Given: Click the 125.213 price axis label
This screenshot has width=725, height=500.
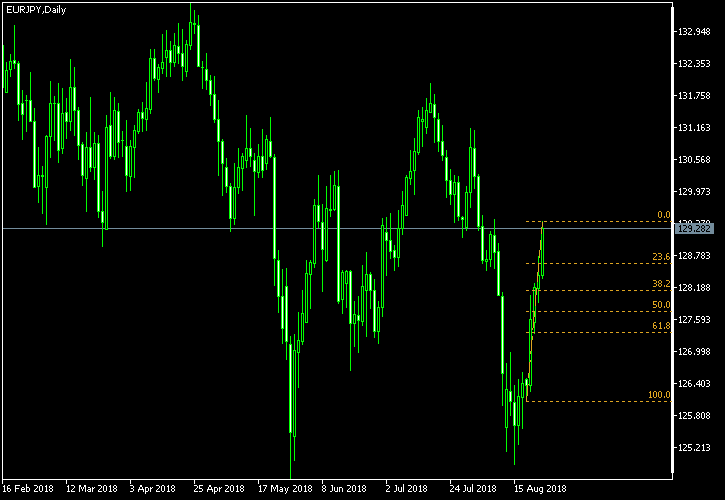Looking at the screenshot, I should coord(694,447).
